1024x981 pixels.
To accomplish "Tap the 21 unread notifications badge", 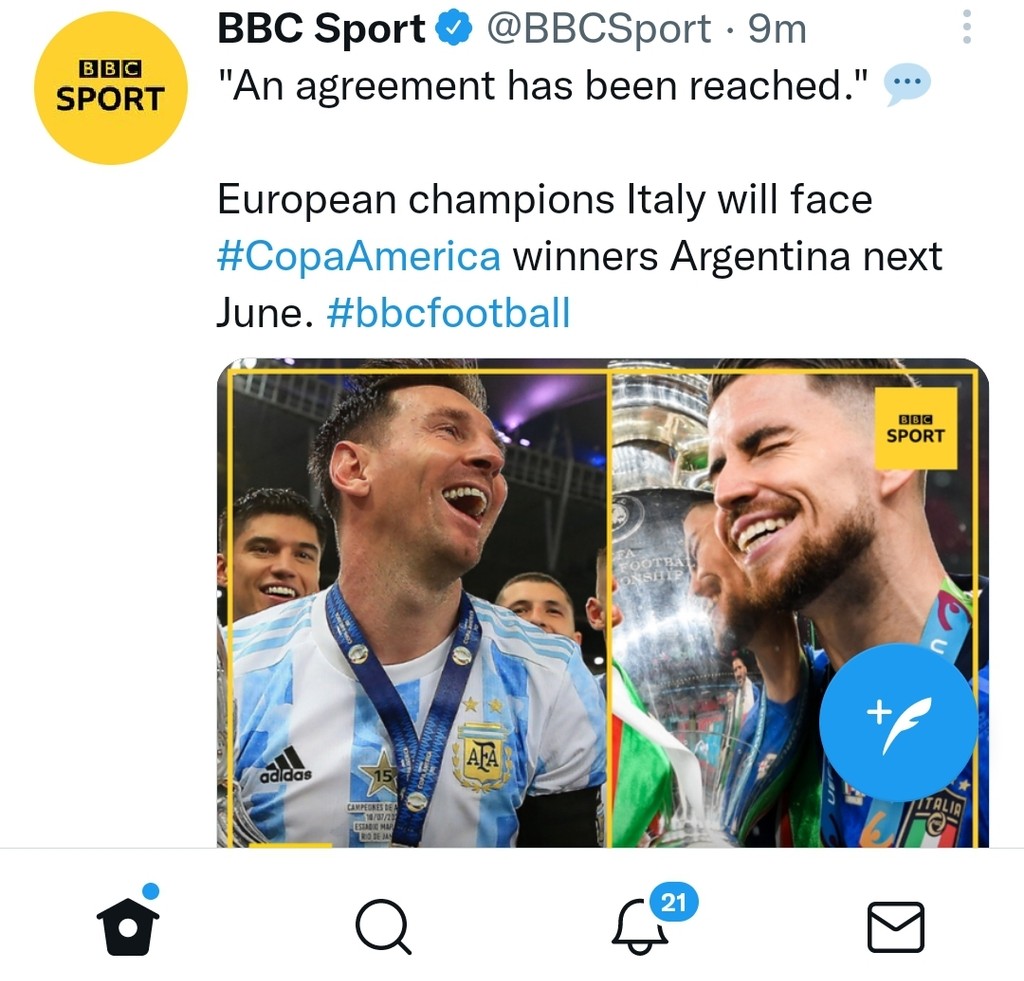I will pos(674,903).
